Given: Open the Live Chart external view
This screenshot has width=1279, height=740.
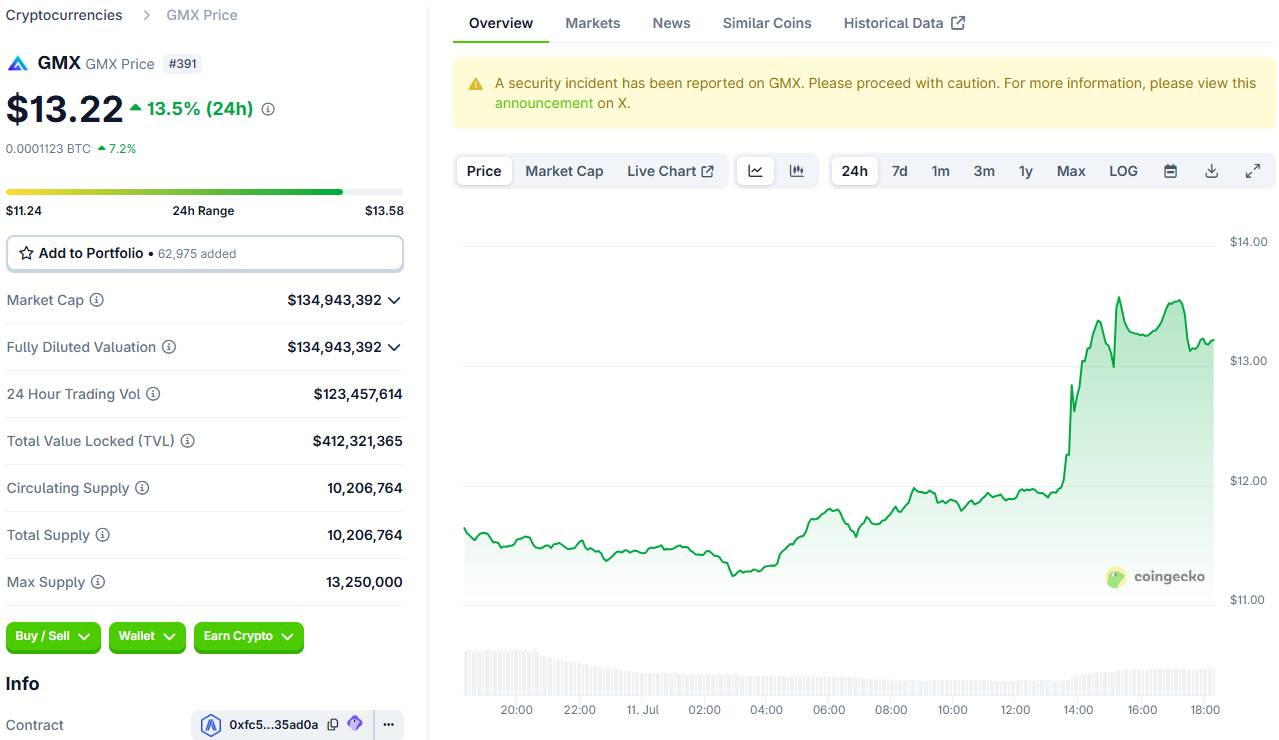Looking at the screenshot, I should (x=671, y=171).
